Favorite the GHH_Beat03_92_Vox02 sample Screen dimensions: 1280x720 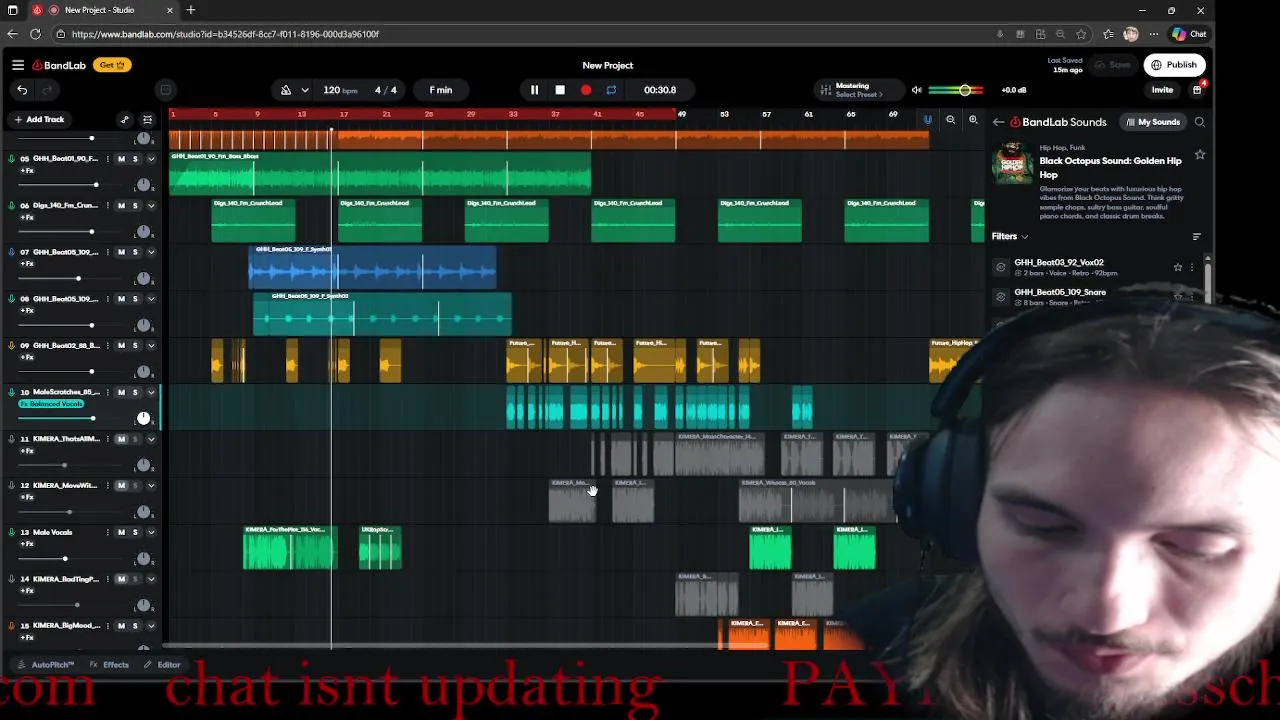coord(1177,267)
